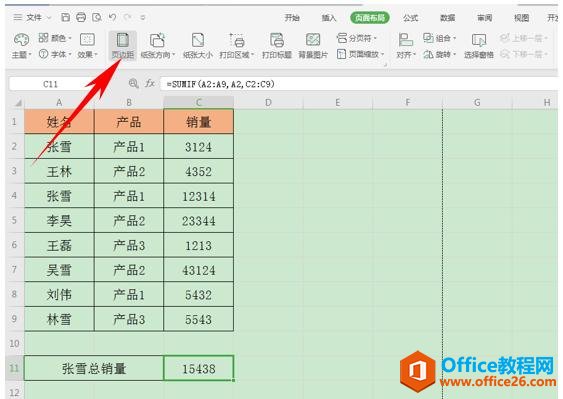Screen dimensions: 563x399
Task: Click header cell 姓名
Action: click(59, 122)
